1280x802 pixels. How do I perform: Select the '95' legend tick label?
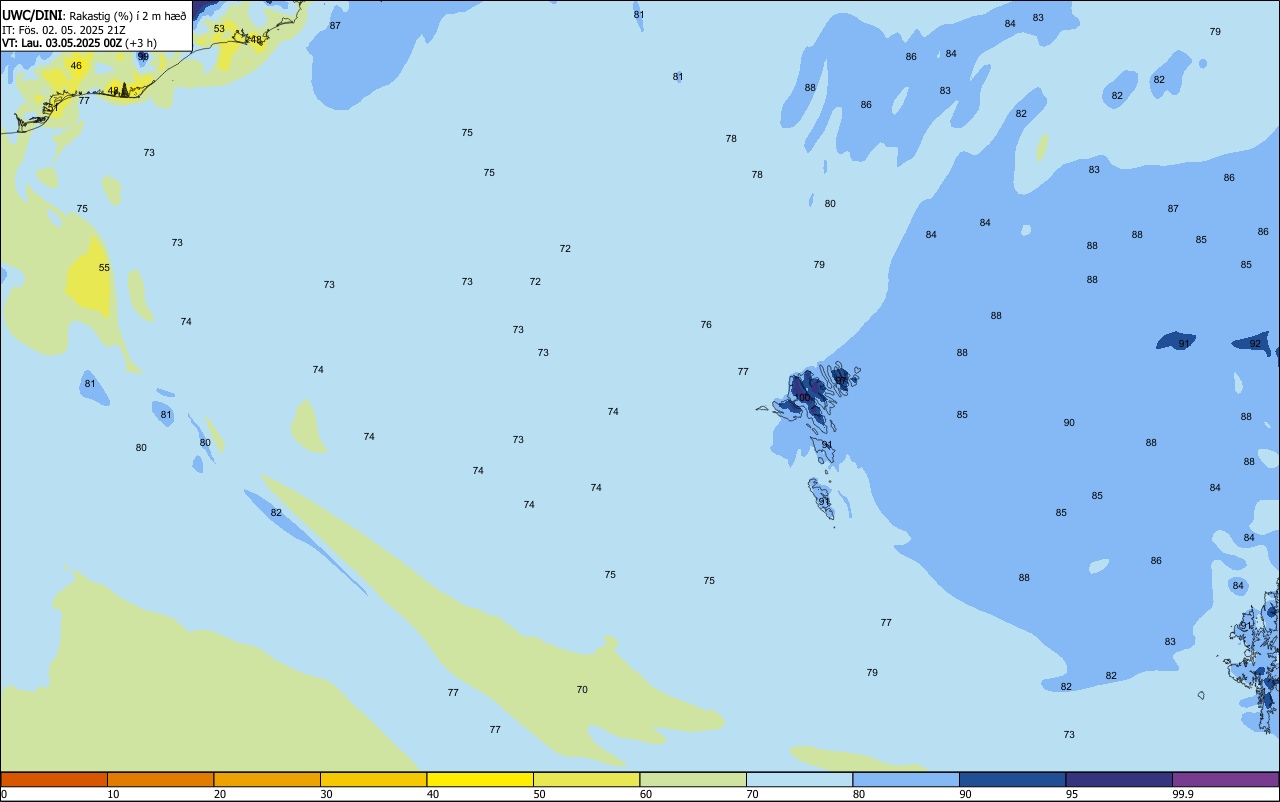tap(1072, 794)
